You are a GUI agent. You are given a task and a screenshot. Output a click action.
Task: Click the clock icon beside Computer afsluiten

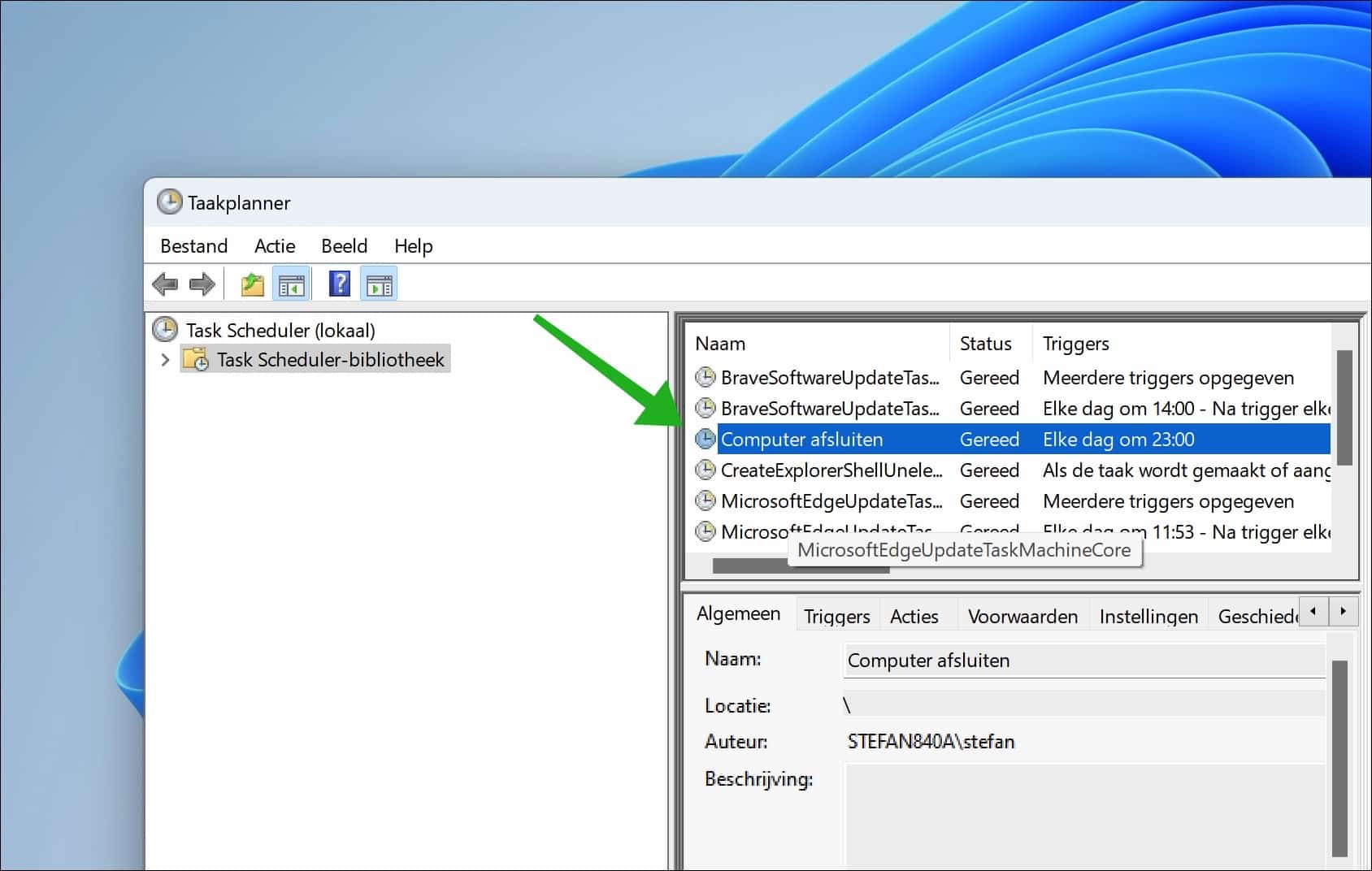coord(704,439)
